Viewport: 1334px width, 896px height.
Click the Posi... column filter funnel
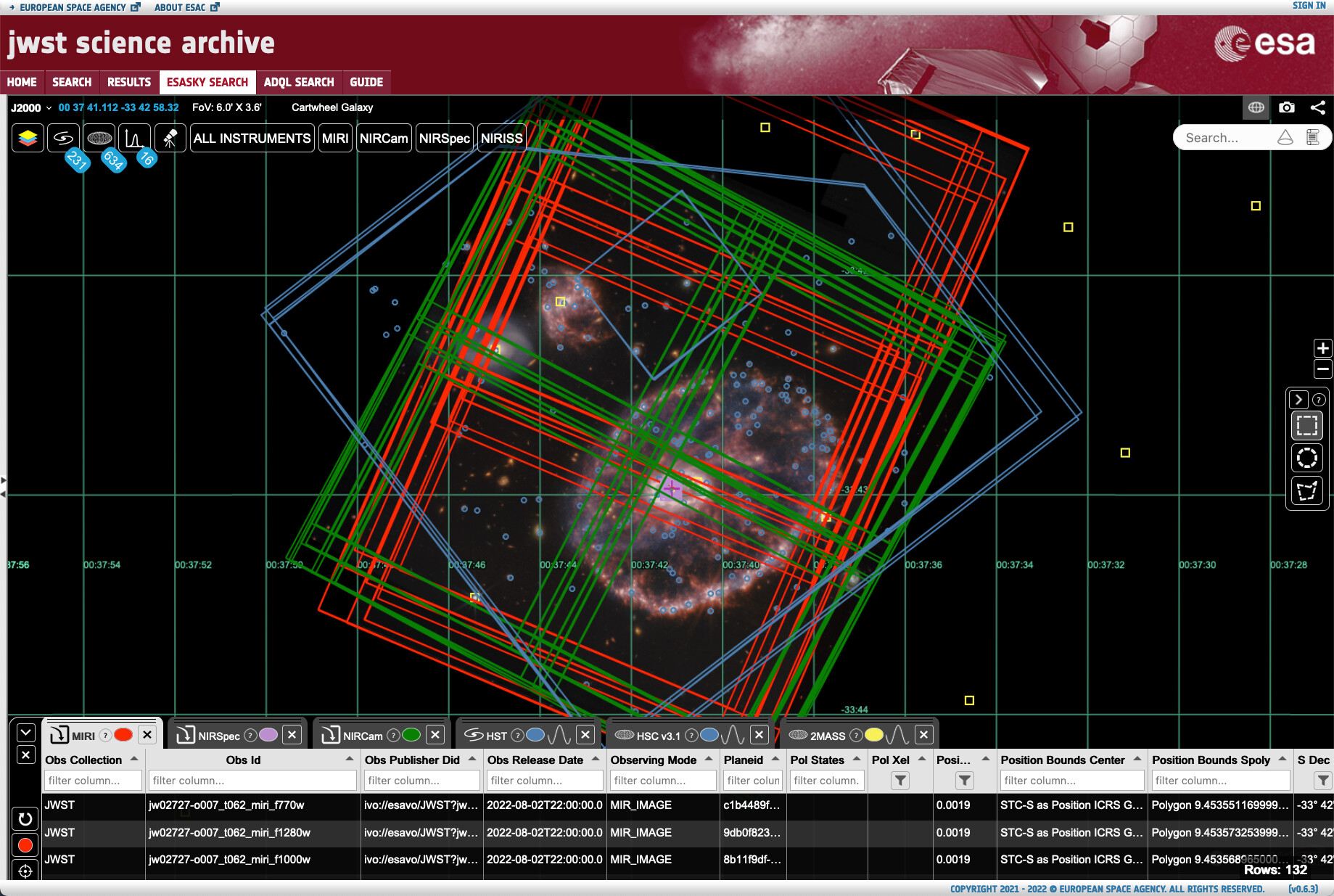click(964, 781)
